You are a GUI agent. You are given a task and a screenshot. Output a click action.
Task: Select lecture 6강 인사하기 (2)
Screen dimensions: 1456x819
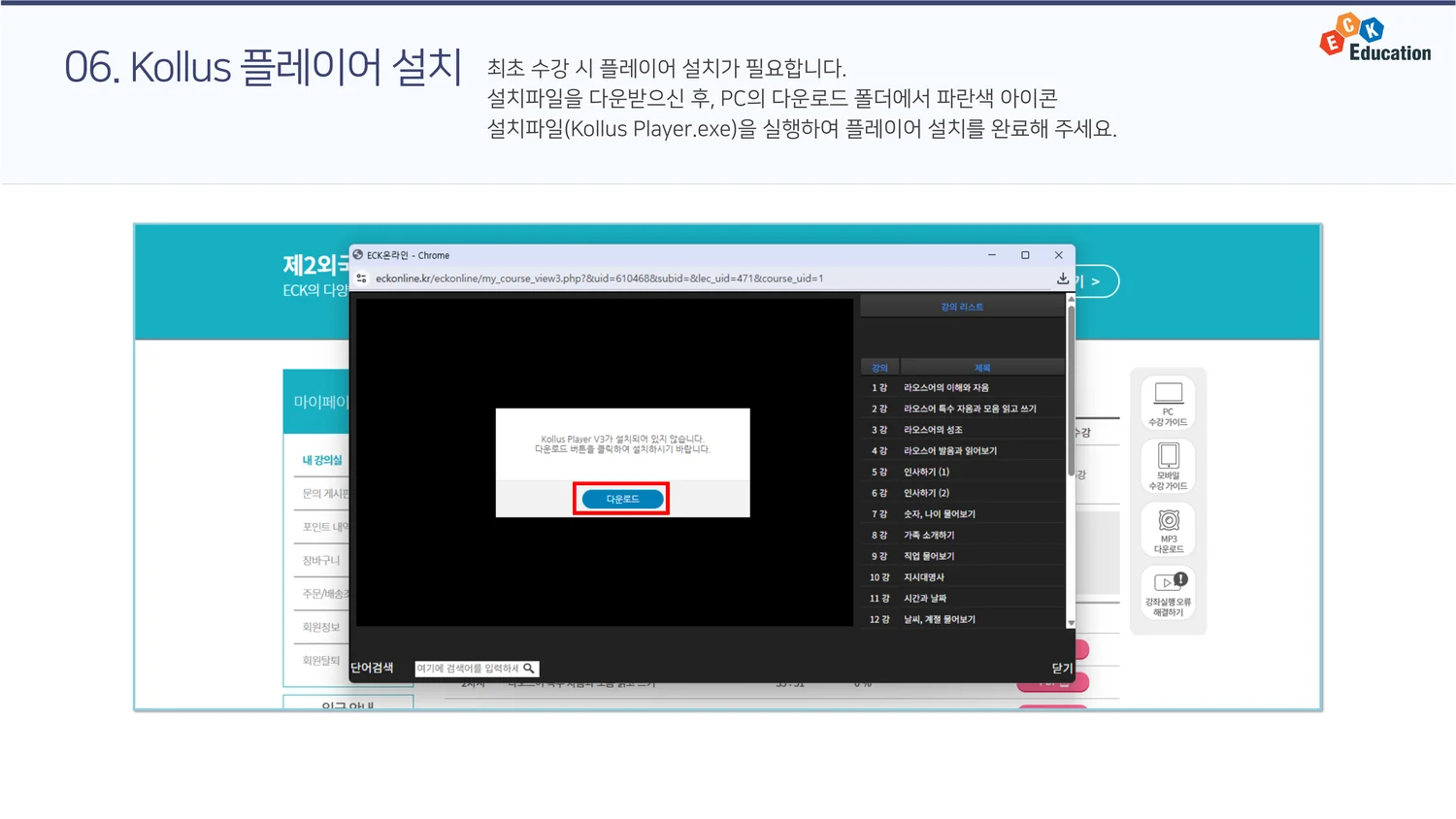click(962, 493)
